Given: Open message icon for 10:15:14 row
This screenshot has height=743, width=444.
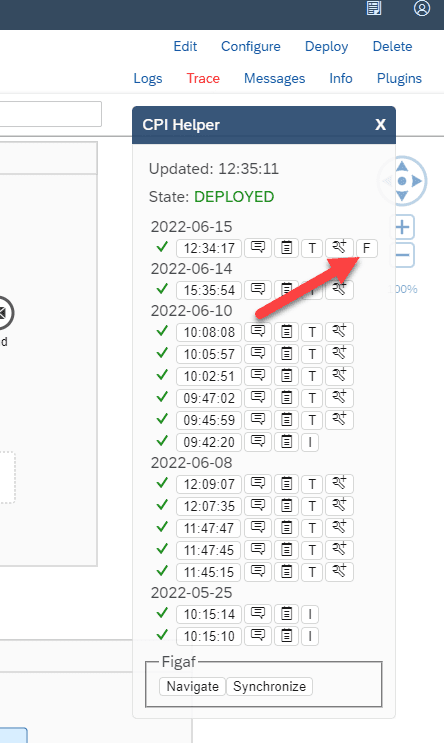Looking at the screenshot, I should (258, 614).
